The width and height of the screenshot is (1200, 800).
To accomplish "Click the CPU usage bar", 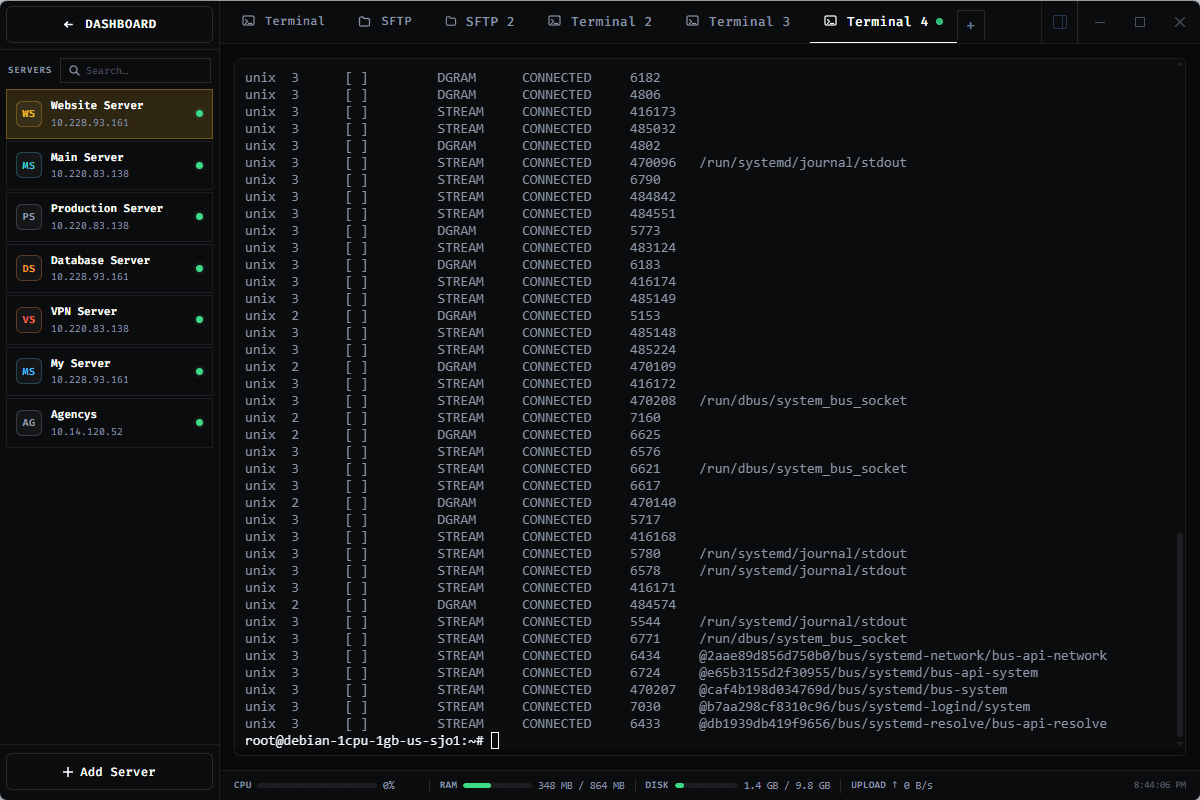I will coord(317,785).
